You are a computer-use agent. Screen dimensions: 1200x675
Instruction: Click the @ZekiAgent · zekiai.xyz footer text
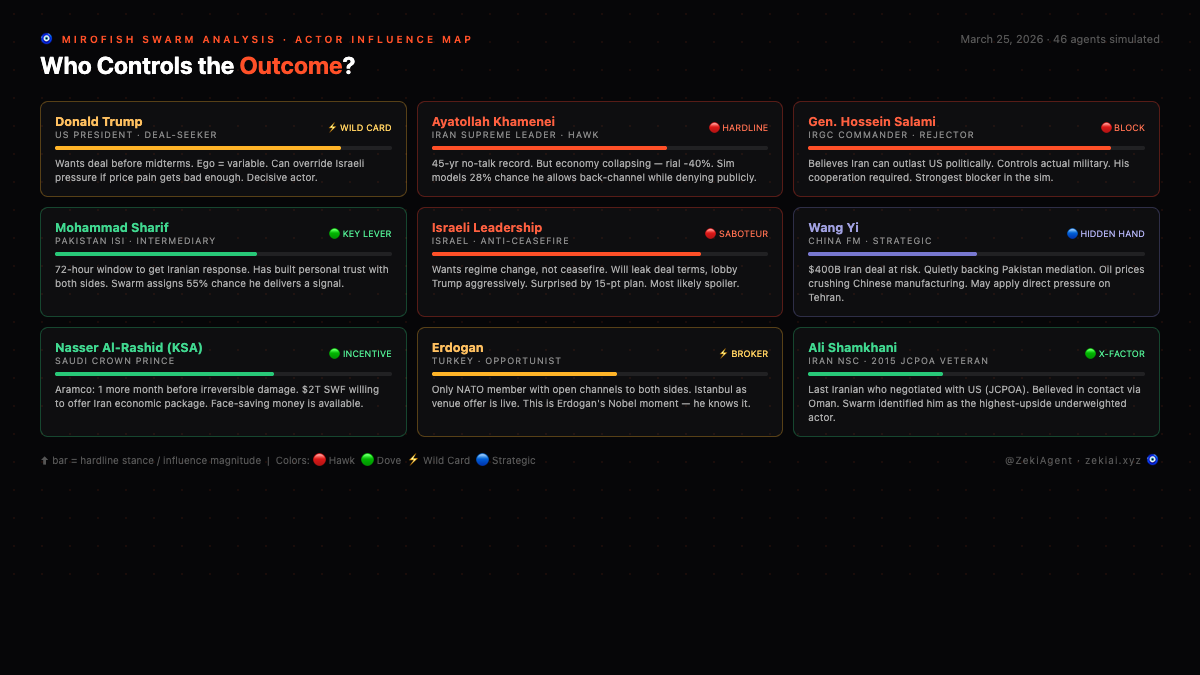(1072, 461)
